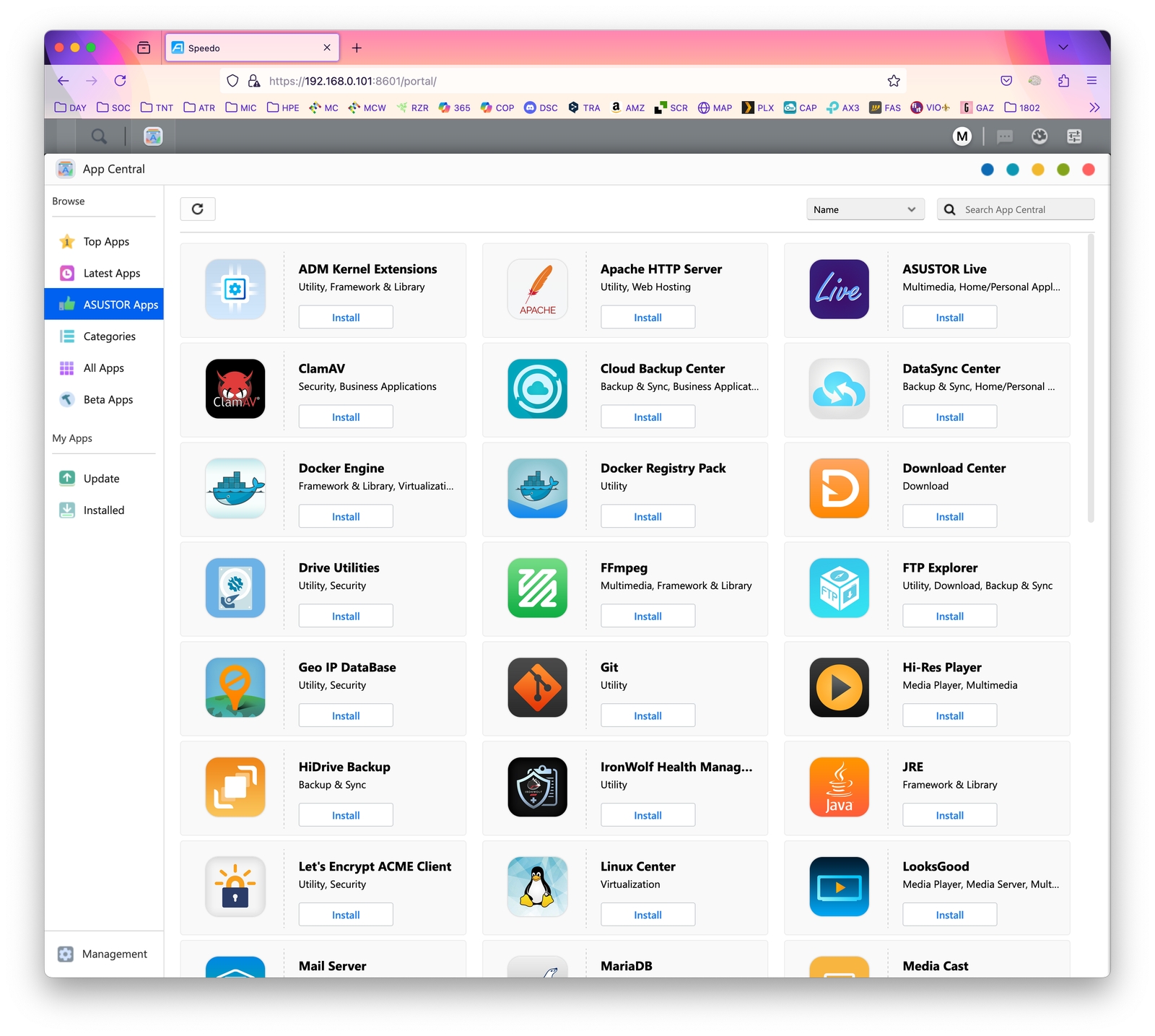Click the App Central icon in ADM taskbar
This screenshot has height=1036, width=1155.
tap(153, 136)
